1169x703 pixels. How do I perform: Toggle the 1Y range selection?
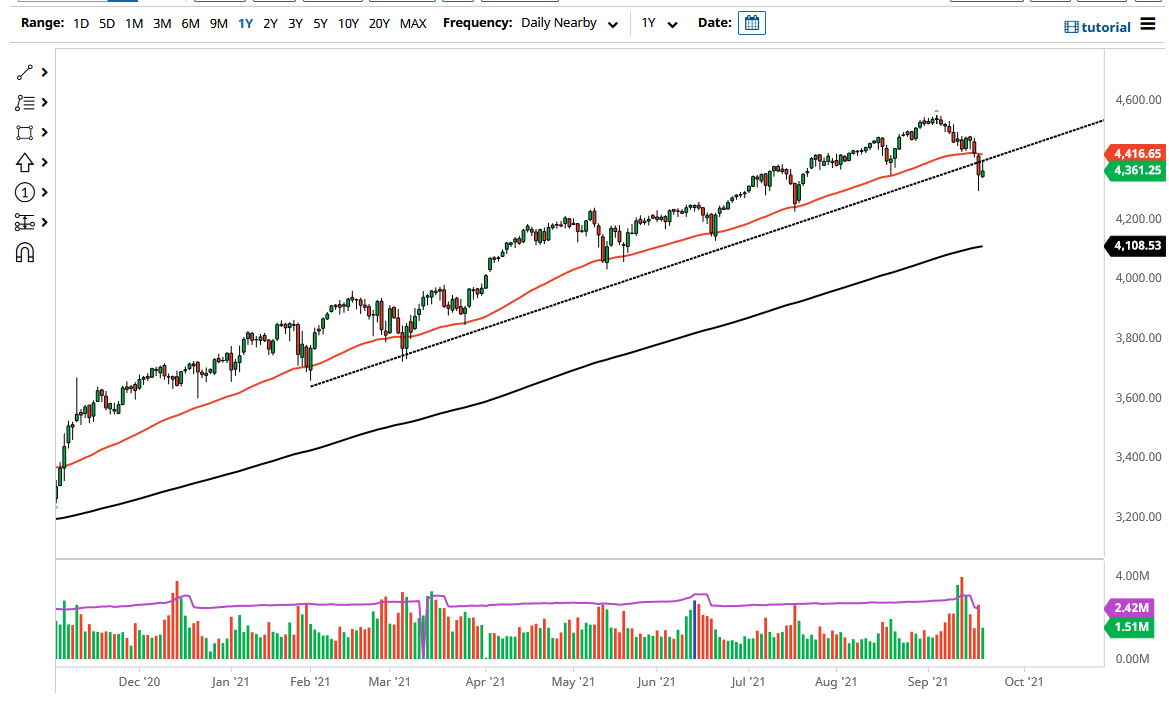[x=245, y=23]
